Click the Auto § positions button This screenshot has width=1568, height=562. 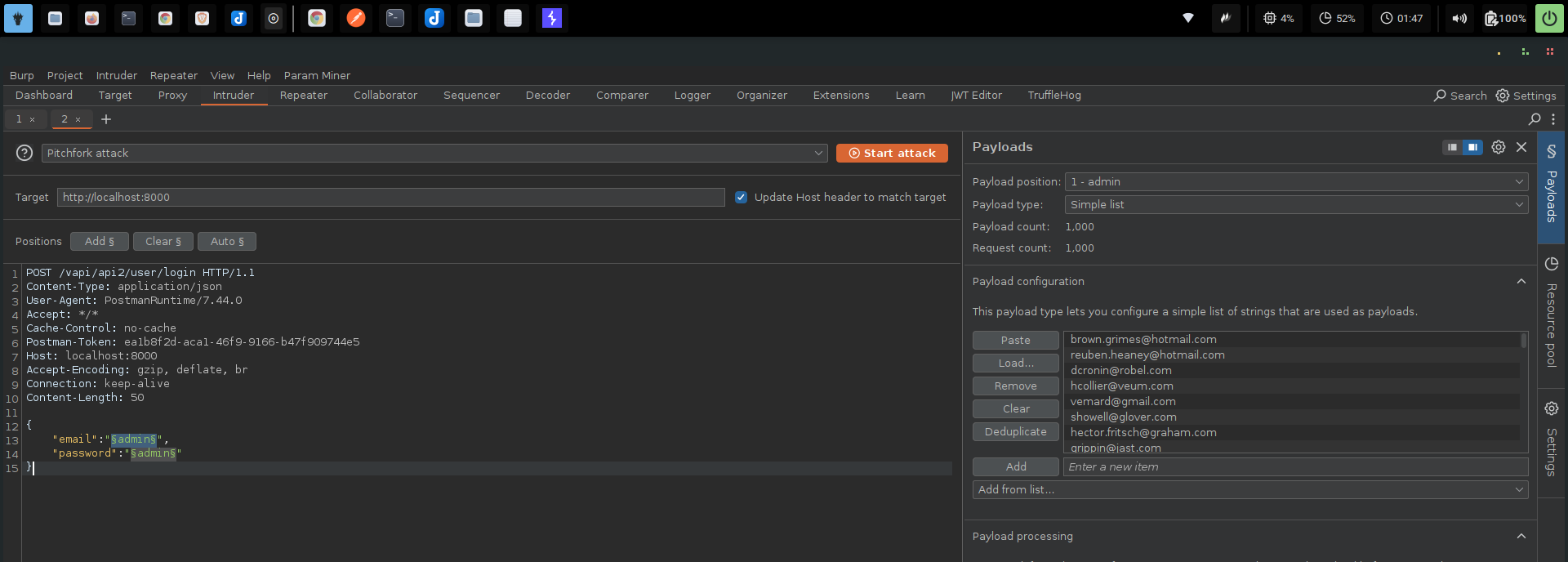click(x=227, y=241)
